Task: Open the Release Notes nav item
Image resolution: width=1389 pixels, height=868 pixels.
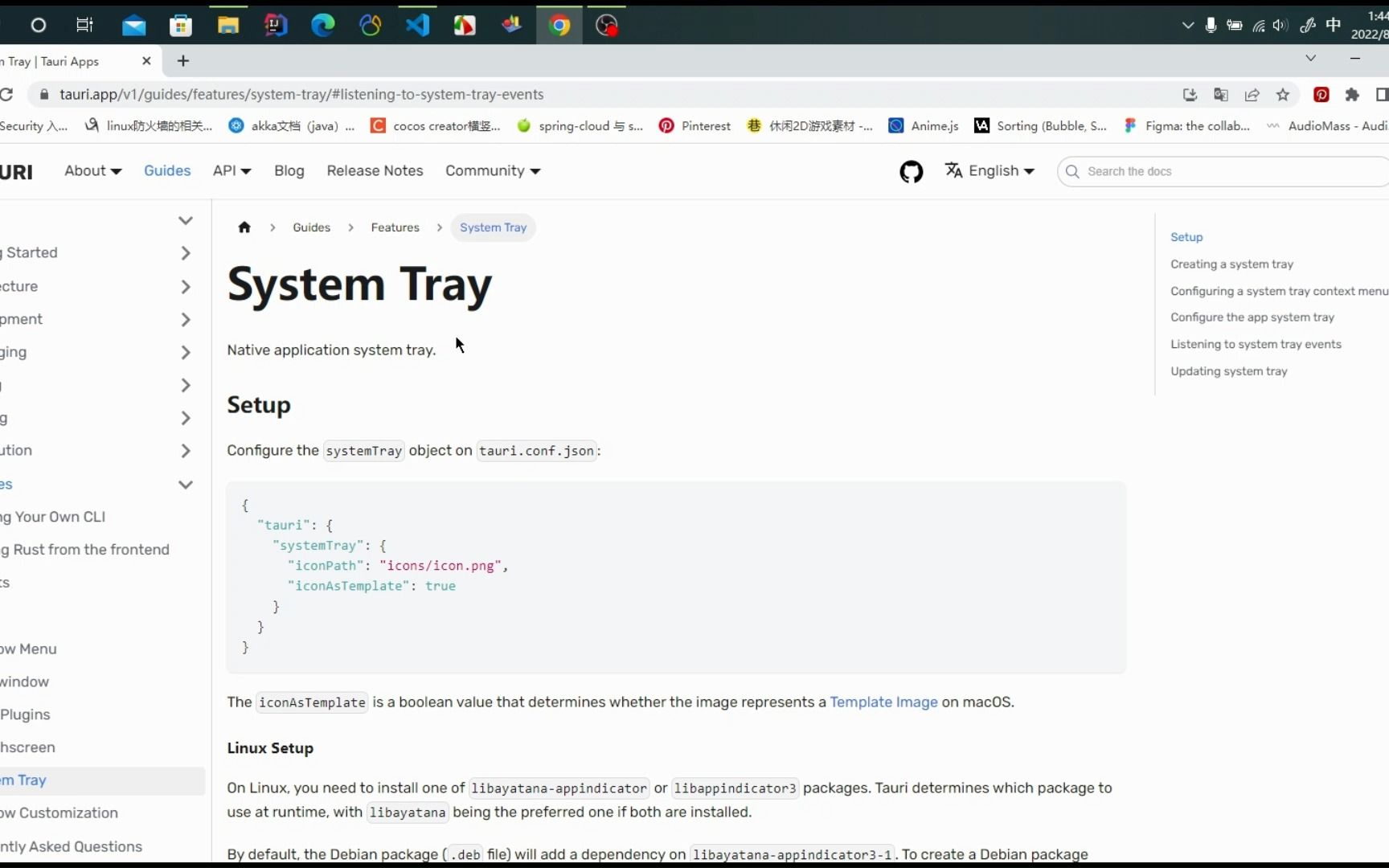Action: (x=375, y=170)
